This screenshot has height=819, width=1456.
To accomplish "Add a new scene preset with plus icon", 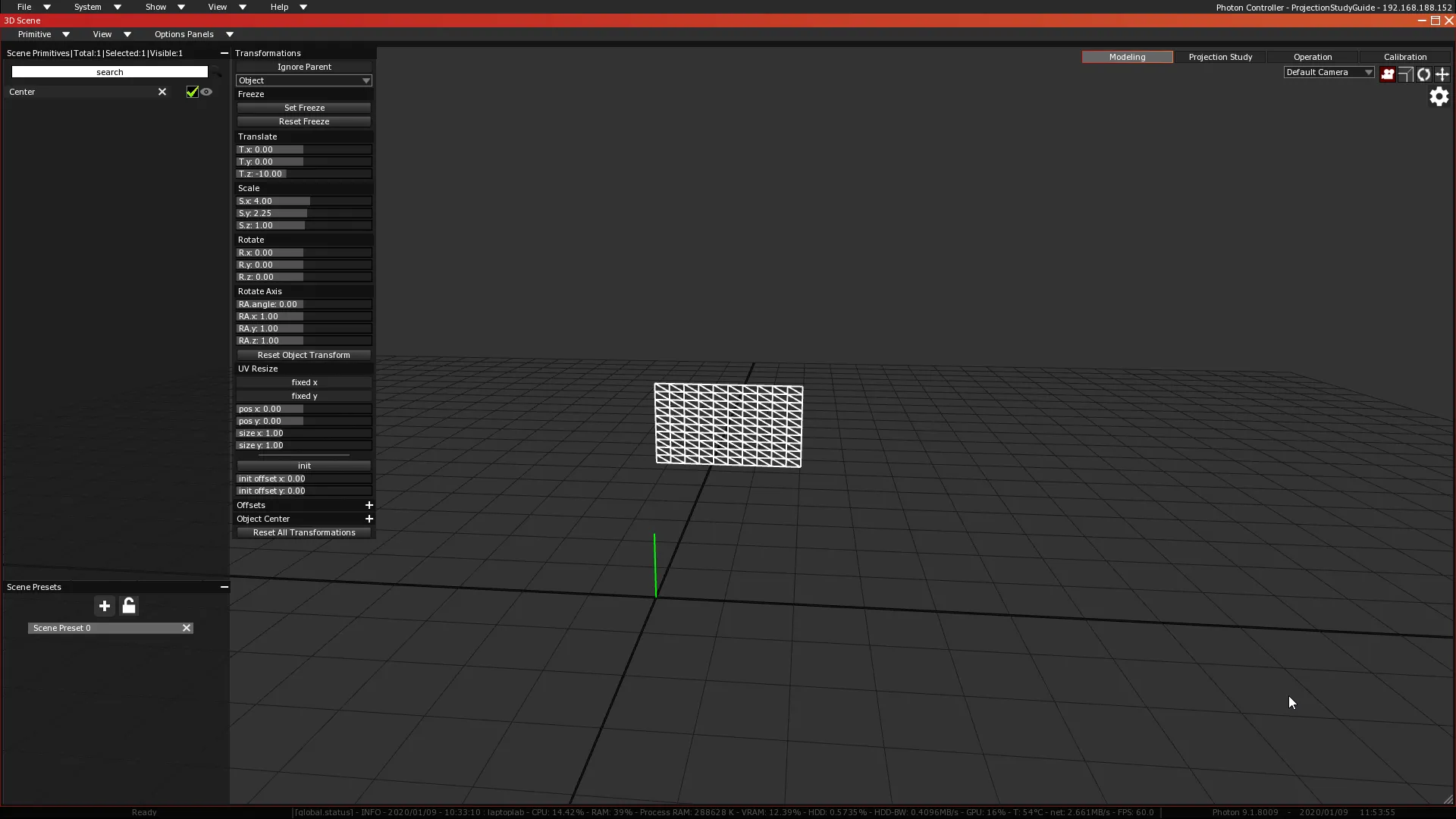I will click(105, 606).
